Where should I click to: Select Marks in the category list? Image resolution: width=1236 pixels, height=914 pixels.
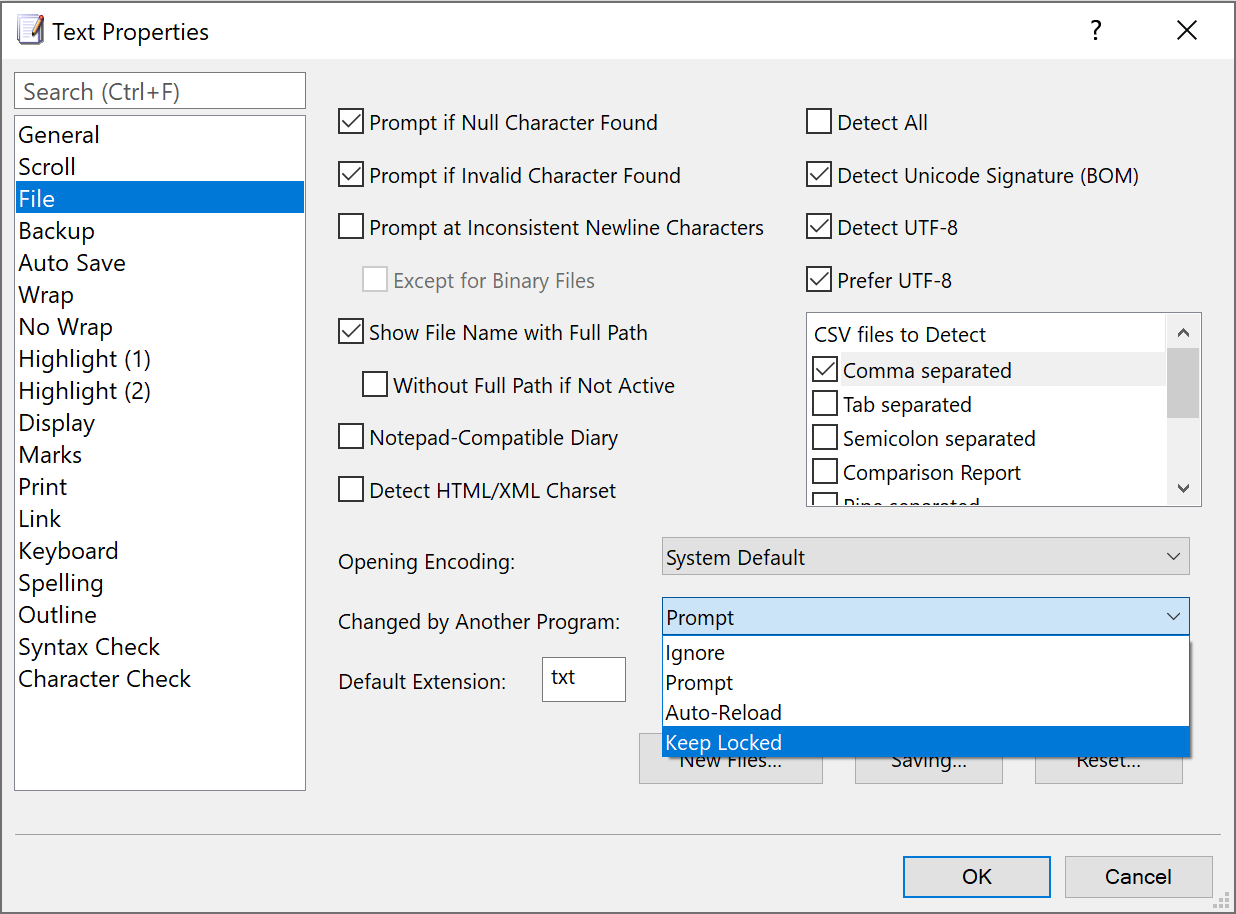tap(160, 455)
